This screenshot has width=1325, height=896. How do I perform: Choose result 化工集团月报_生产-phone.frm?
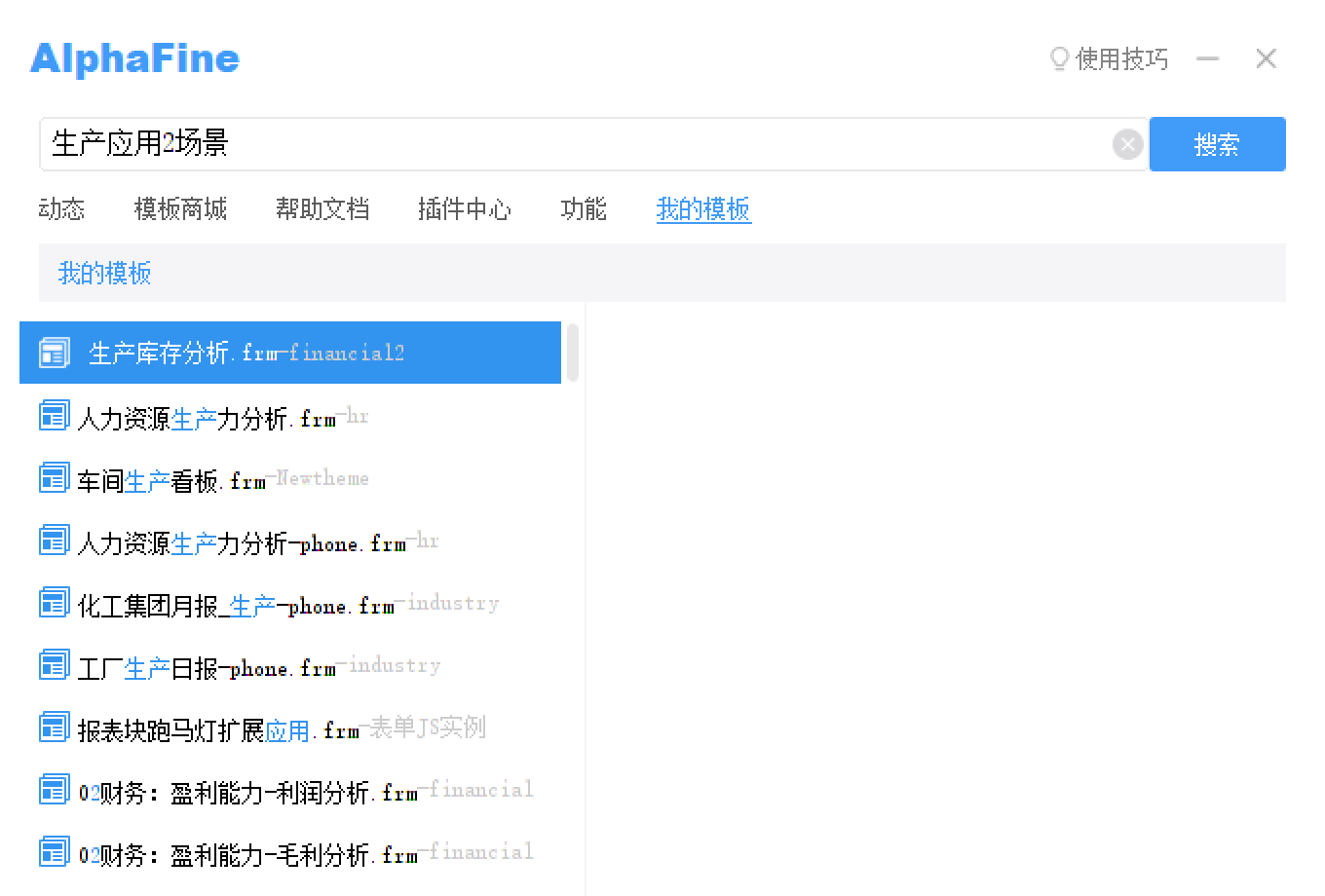(x=290, y=604)
